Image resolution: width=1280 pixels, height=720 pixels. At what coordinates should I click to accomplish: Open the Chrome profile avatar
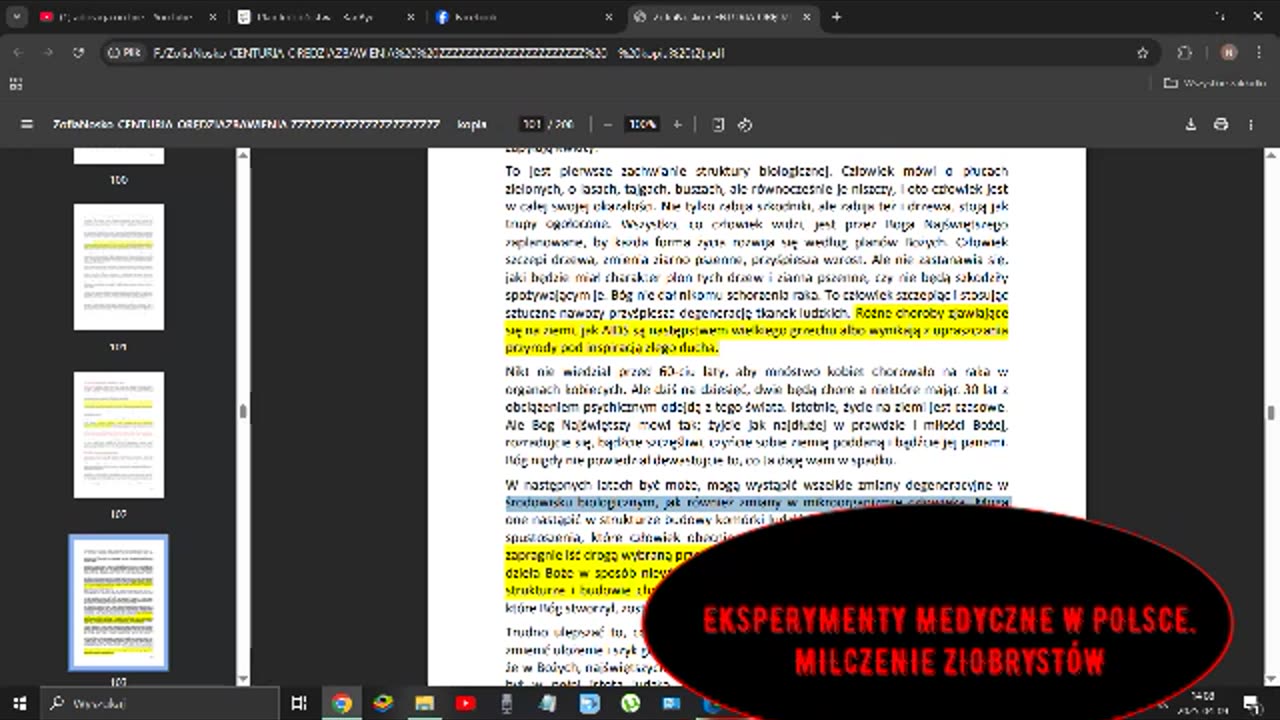pos(1229,53)
